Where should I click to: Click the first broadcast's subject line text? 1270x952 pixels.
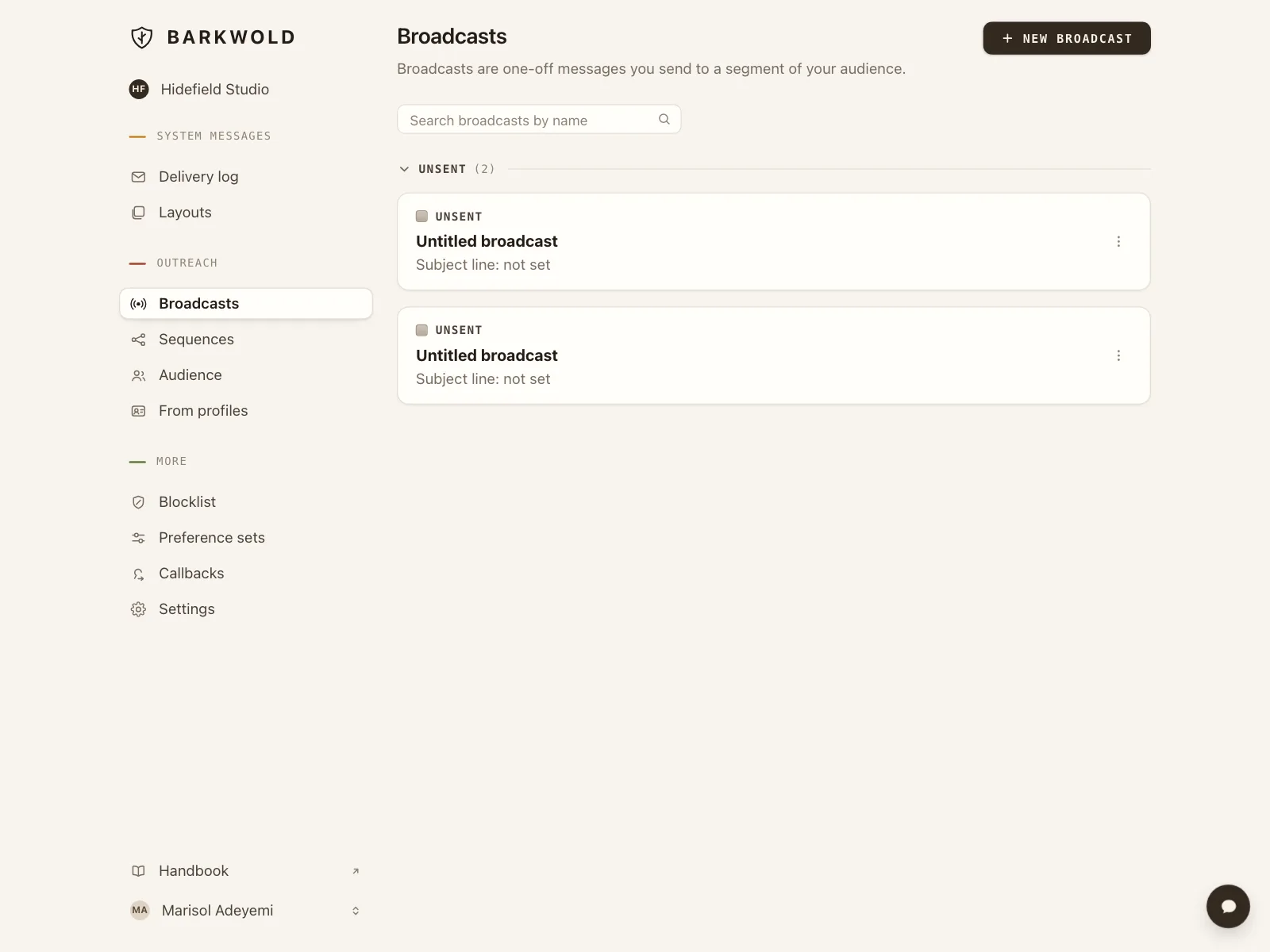483,265
